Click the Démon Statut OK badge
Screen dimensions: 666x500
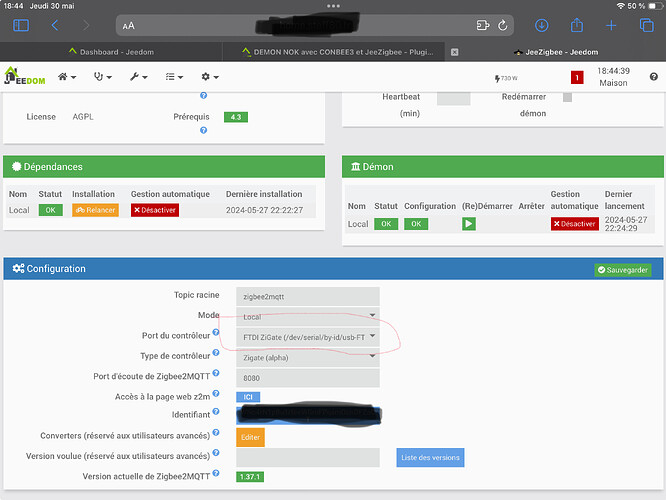[x=386, y=224]
